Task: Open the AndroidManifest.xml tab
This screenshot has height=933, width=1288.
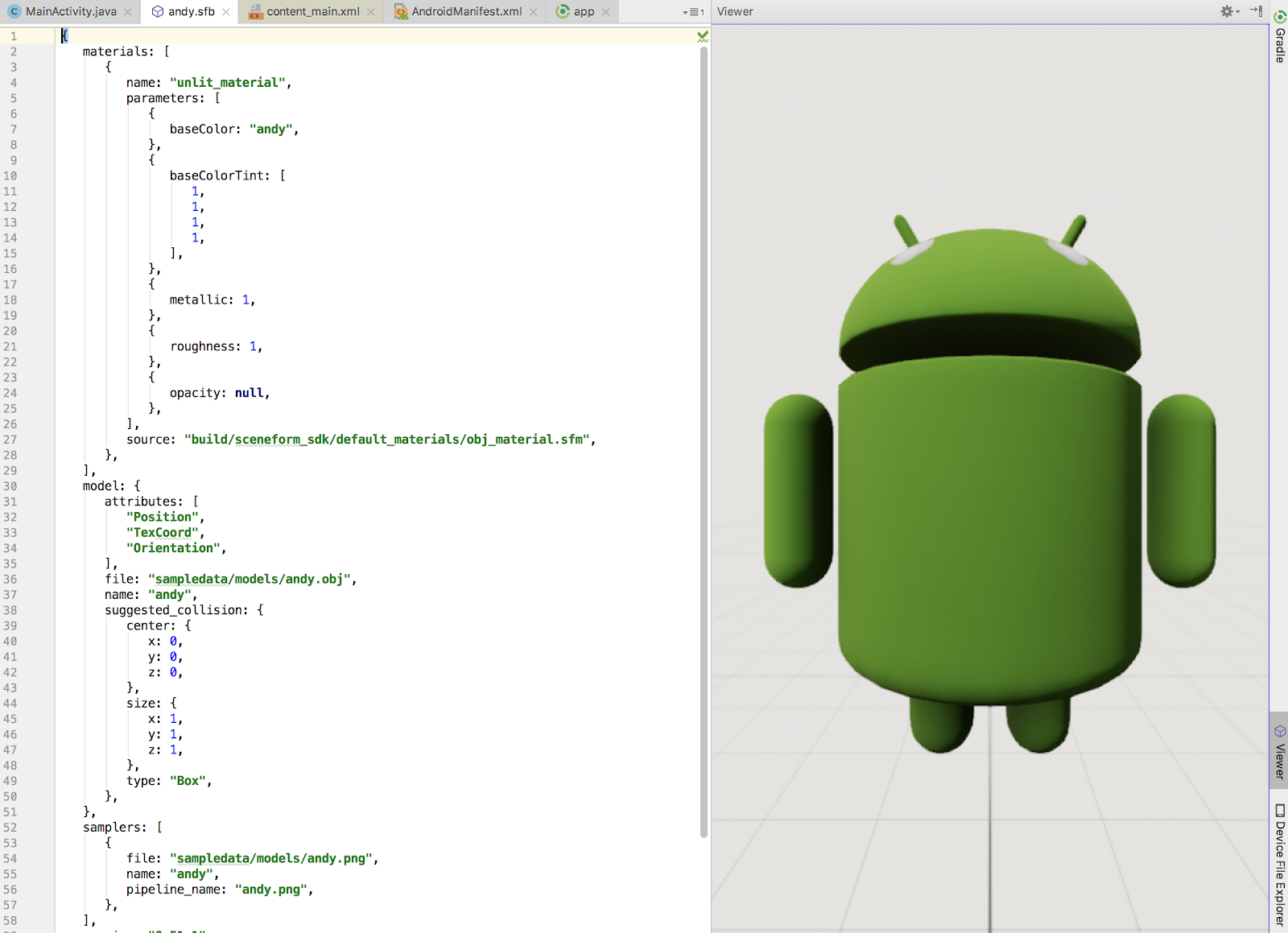Action: pos(467,11)
